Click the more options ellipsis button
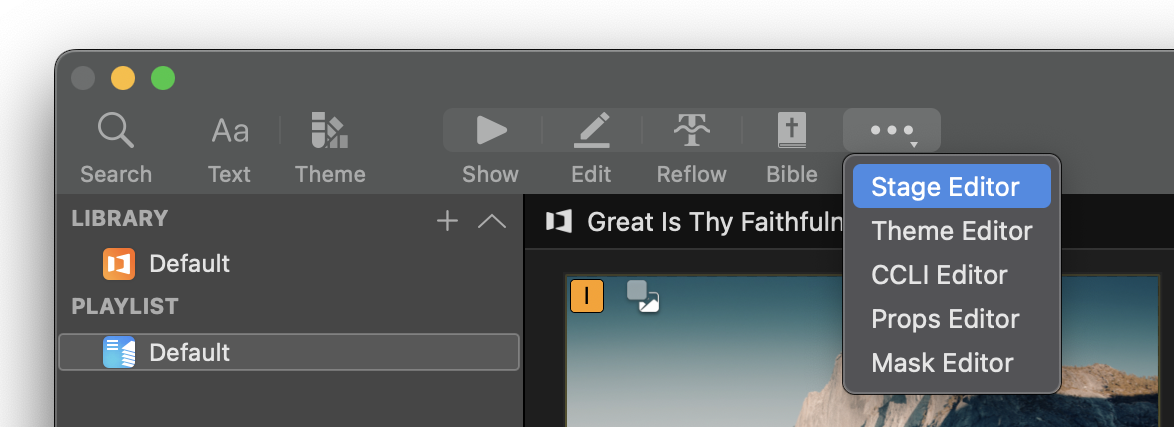Image resolution: width=1174 pixels, height=427 pixels. click(891, 131)
